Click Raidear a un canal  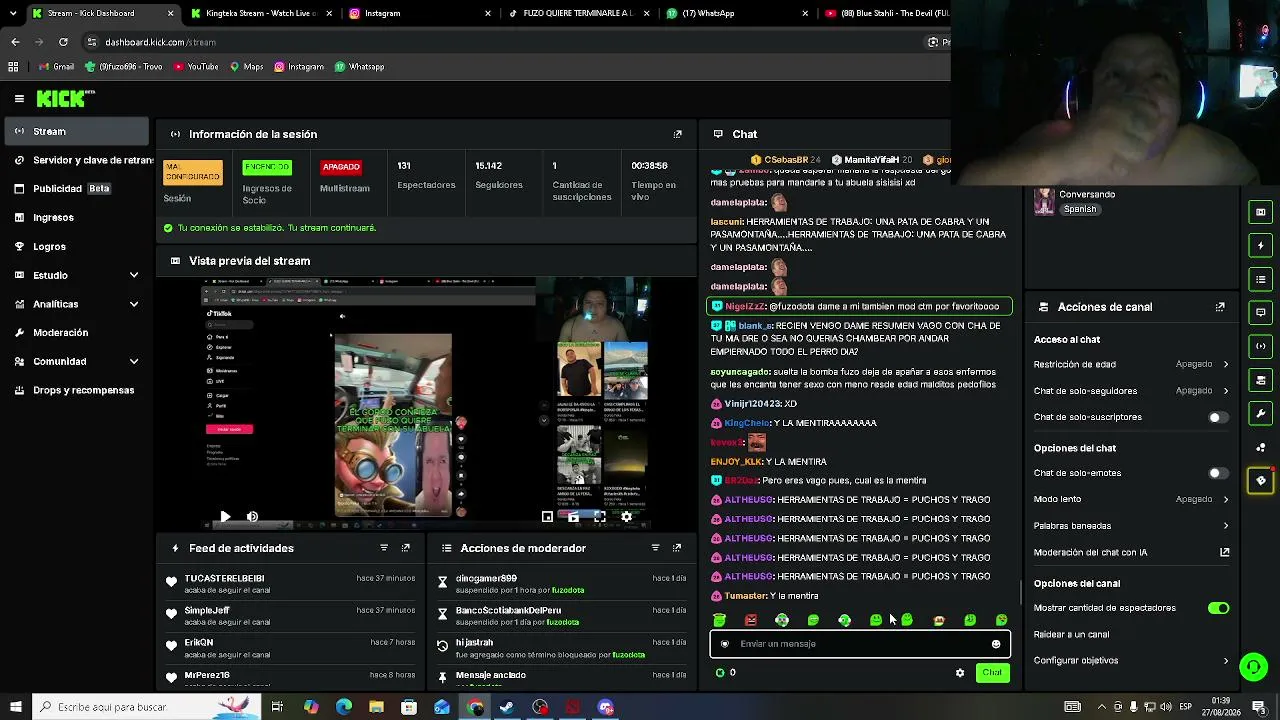pyautogui.click(x=1071, y=635)
